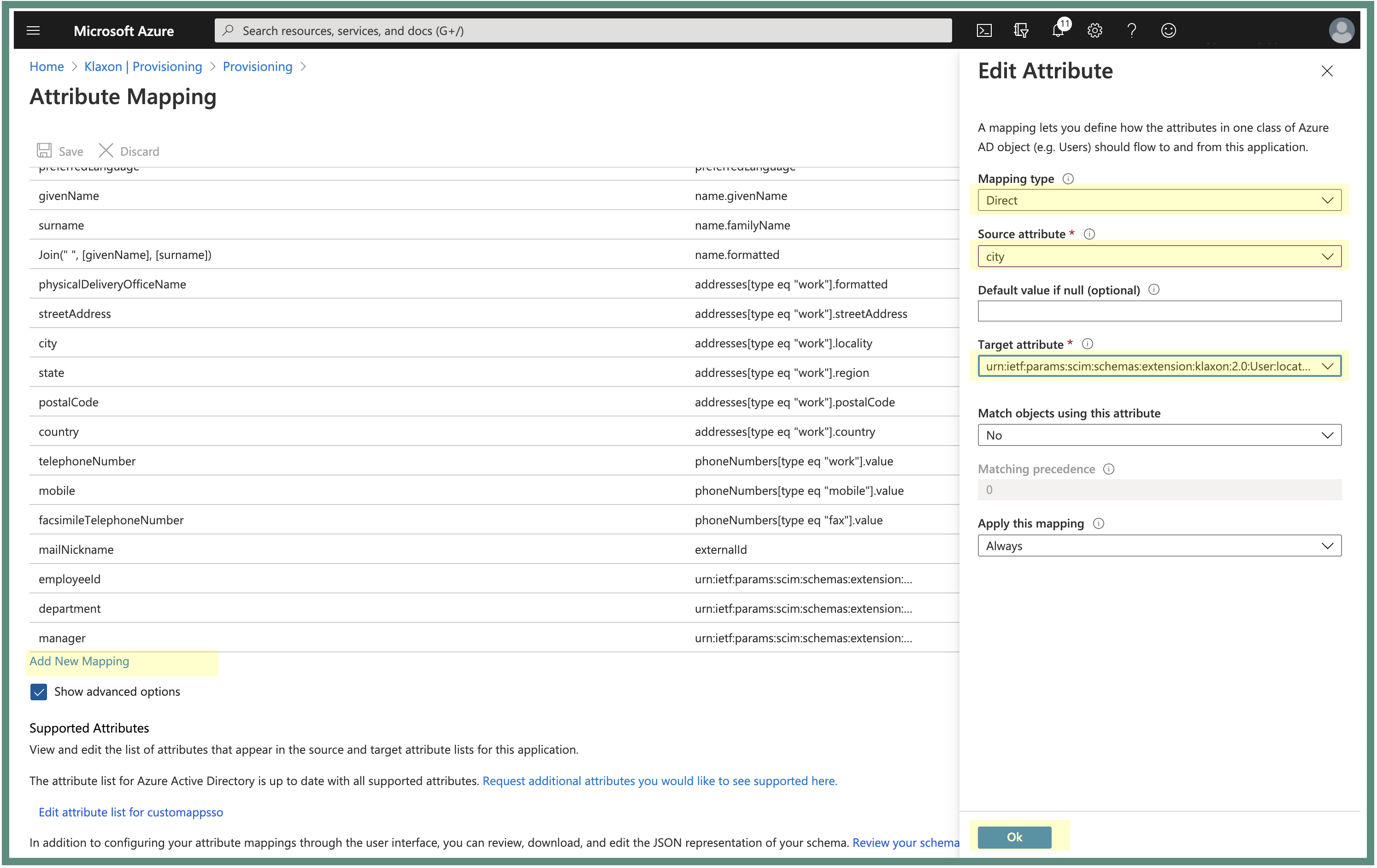This screenshot has height=868, width=1377.
Task: Go to Klaxon | Provisioning breadcrumb
Action: coord(143,66)
